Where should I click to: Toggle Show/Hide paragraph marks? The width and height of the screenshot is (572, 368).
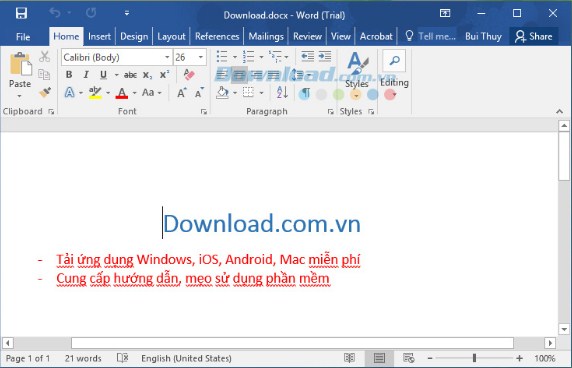pos(305,93)
